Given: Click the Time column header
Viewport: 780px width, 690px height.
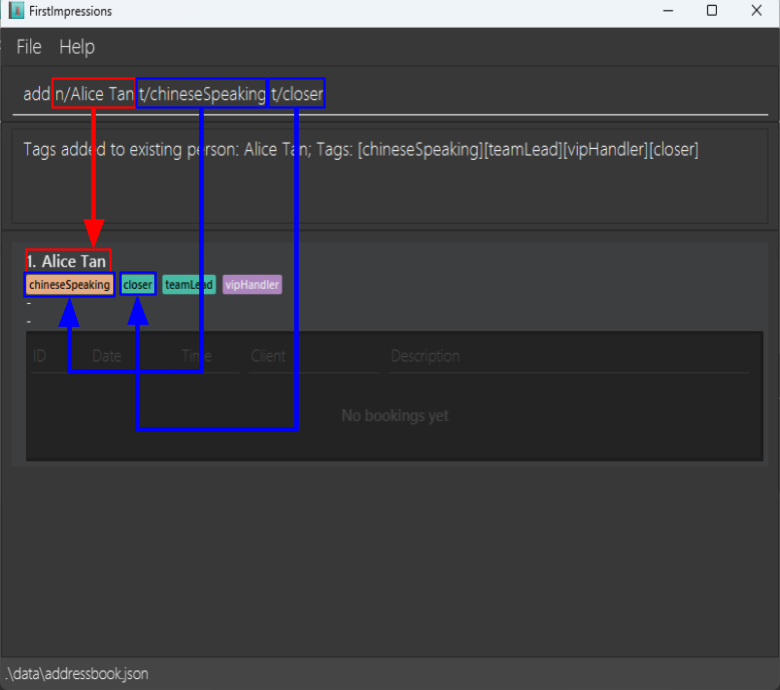Looking at the screenshot, I should pos(196,356).
